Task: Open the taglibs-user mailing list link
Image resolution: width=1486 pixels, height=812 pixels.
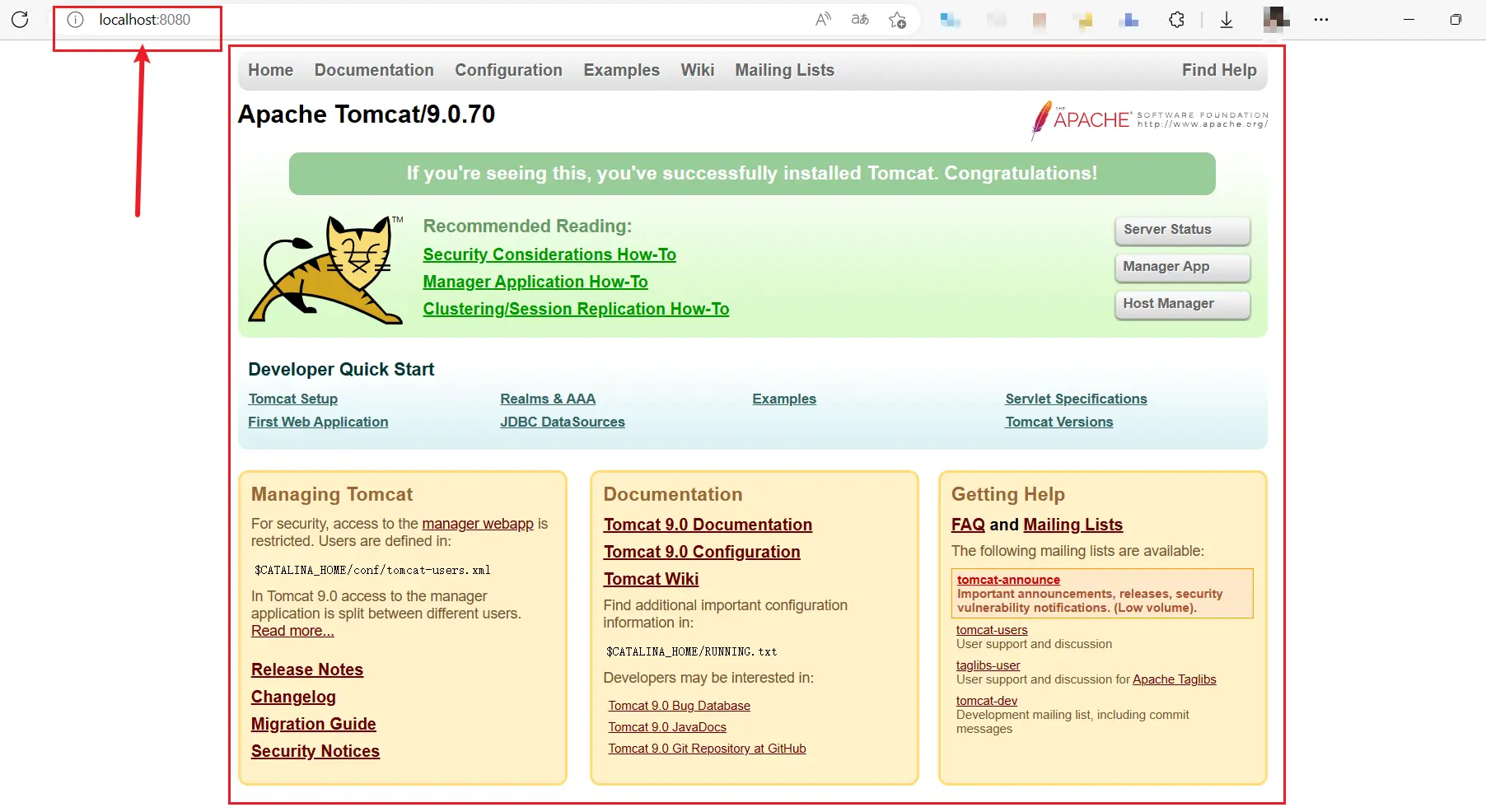Action: coord(988,665)
